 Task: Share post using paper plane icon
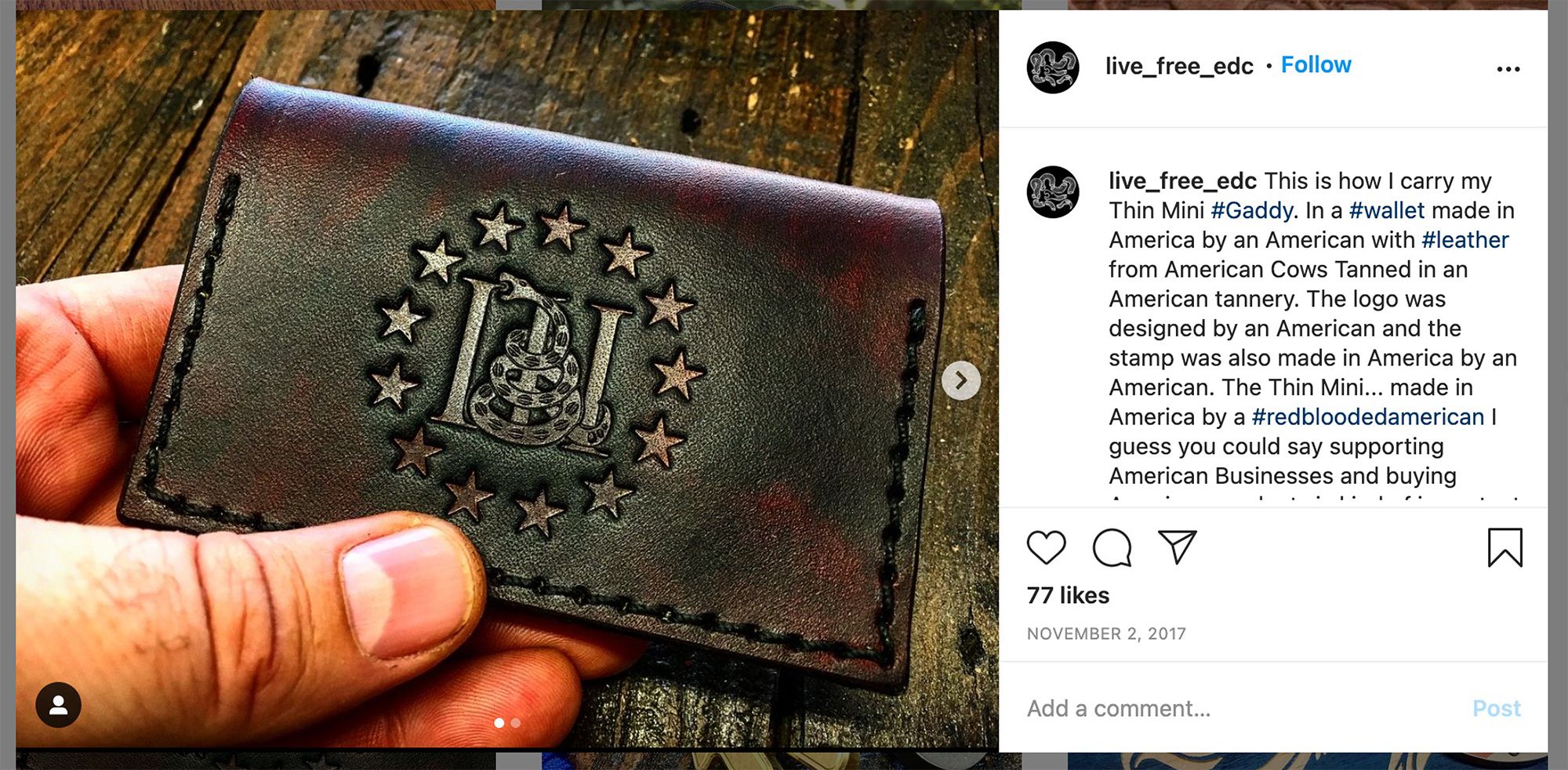[1178, 547]
